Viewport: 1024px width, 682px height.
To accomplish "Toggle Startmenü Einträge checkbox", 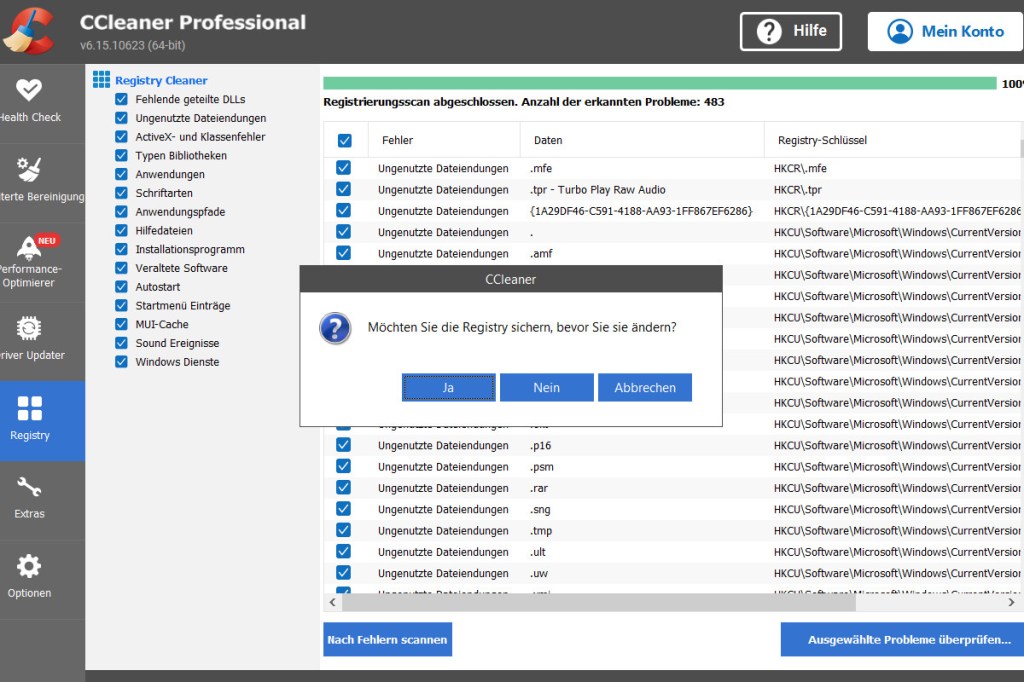I will click(x=121, y=306).
